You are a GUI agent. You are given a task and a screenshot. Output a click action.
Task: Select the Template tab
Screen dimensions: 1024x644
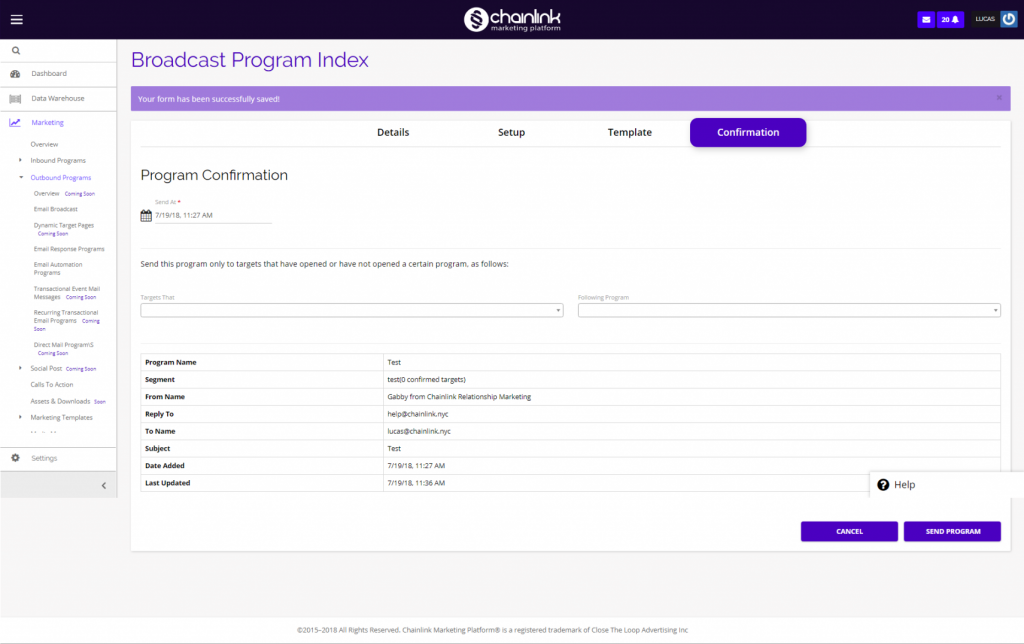point(629,132)
